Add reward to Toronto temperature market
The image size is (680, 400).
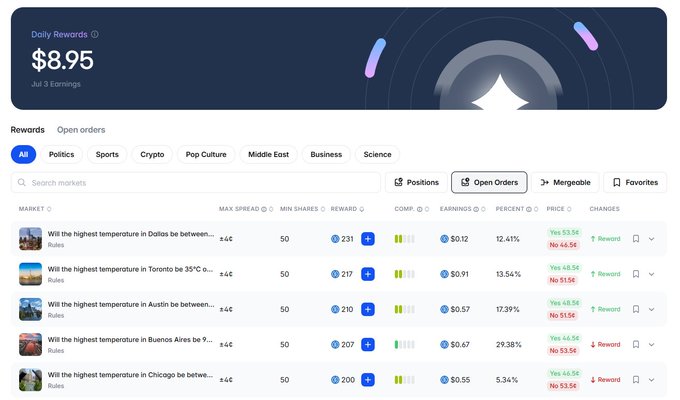coord(368,274)
